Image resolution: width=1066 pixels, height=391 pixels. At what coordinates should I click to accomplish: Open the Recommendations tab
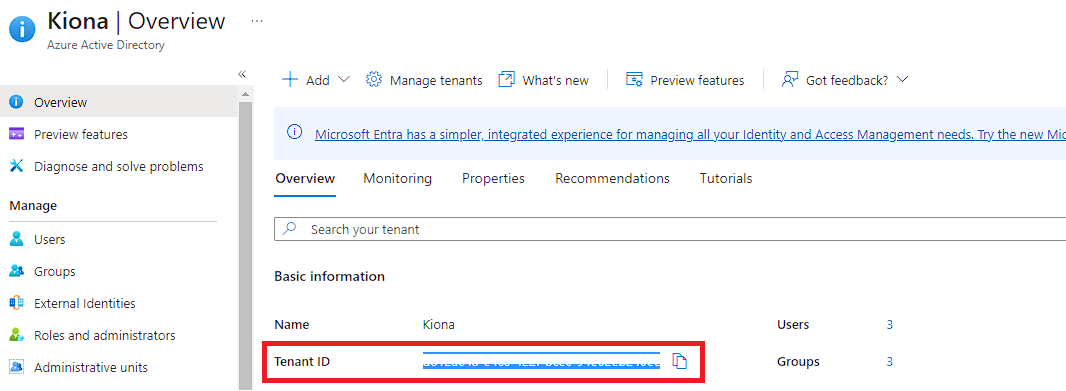coord(613,178)
